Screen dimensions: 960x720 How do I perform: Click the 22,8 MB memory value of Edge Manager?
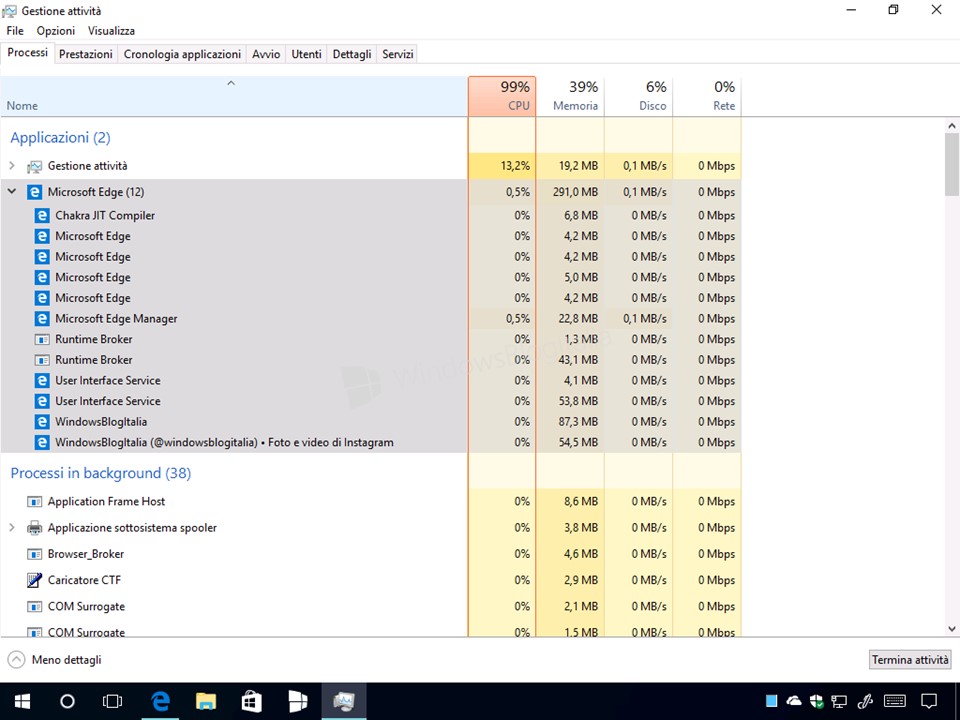(x=579, y=319)
